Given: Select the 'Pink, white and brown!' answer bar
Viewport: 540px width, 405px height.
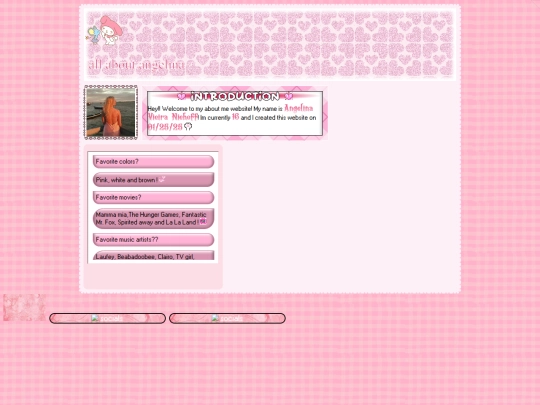Looking at the screenshot, I should pos(153,180).
